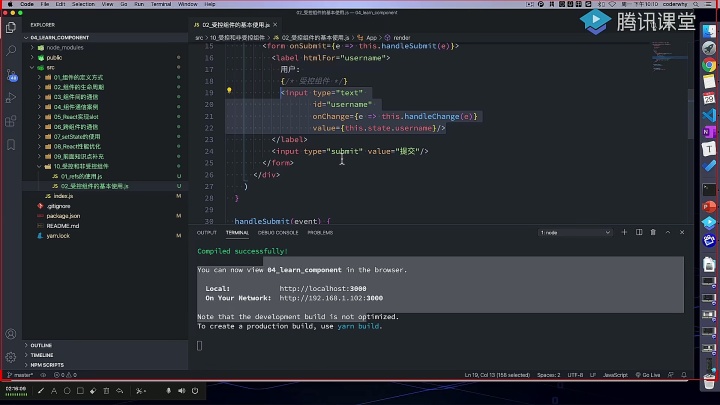This screenshot has height=405, width=720.
Task: Expand the NPM SCRIPTS section
Action: pos(47,365)
